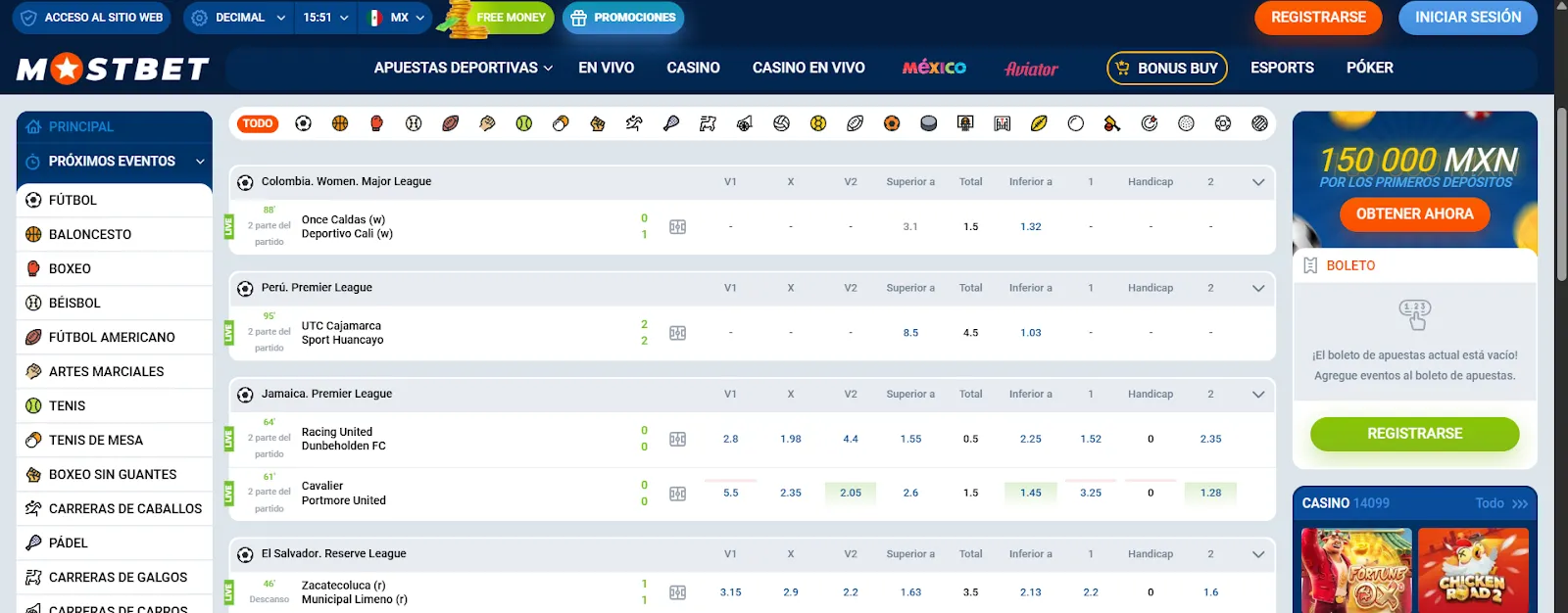
Task: Select the green tennis ball filter icon in top row
Action: pos(524,123)
